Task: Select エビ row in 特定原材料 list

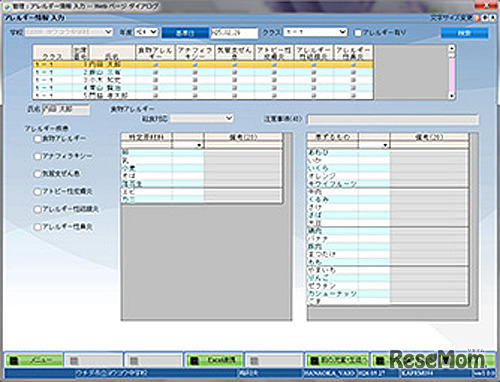Action: (x=201, y=192)
